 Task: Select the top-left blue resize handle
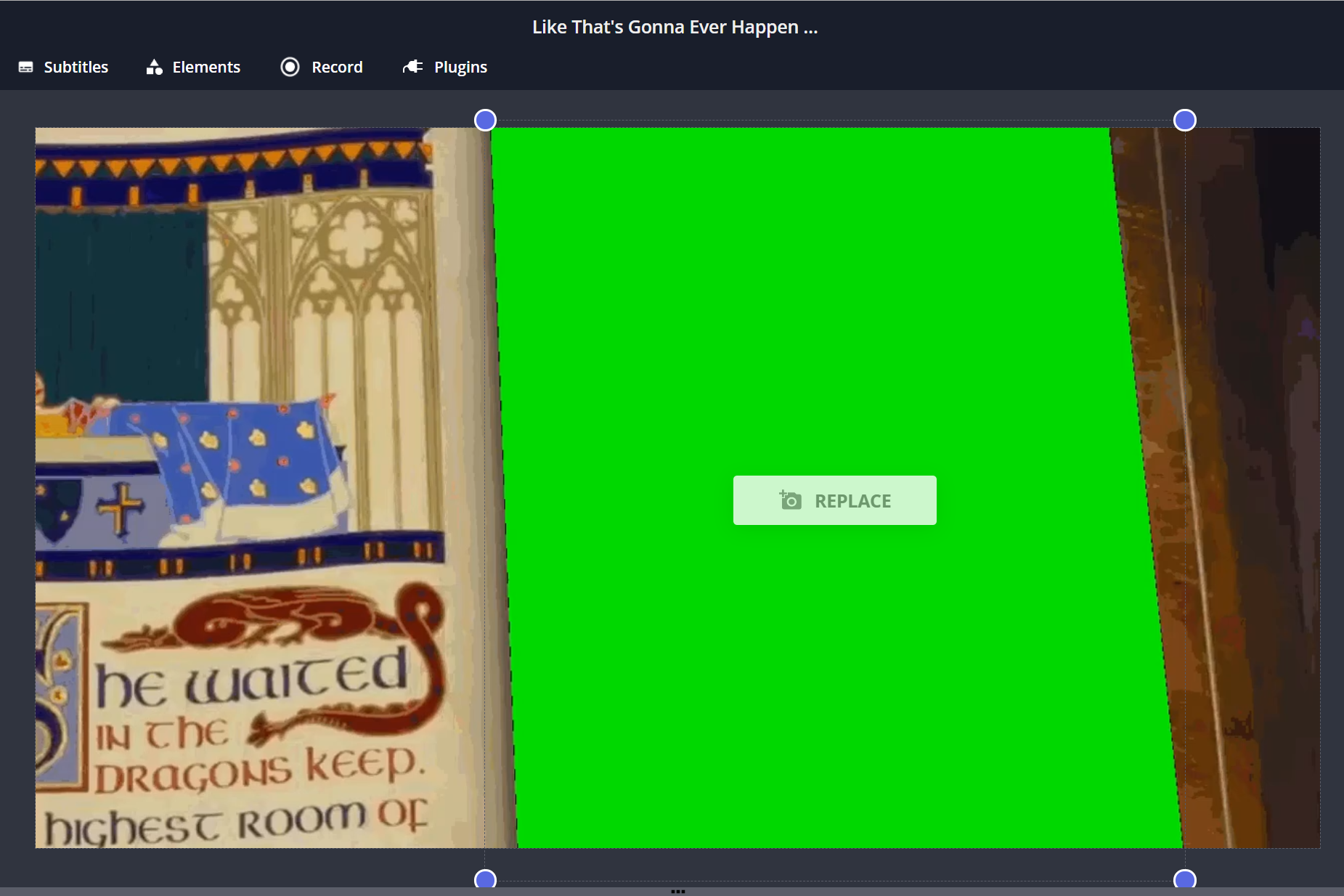pos(485,120)
